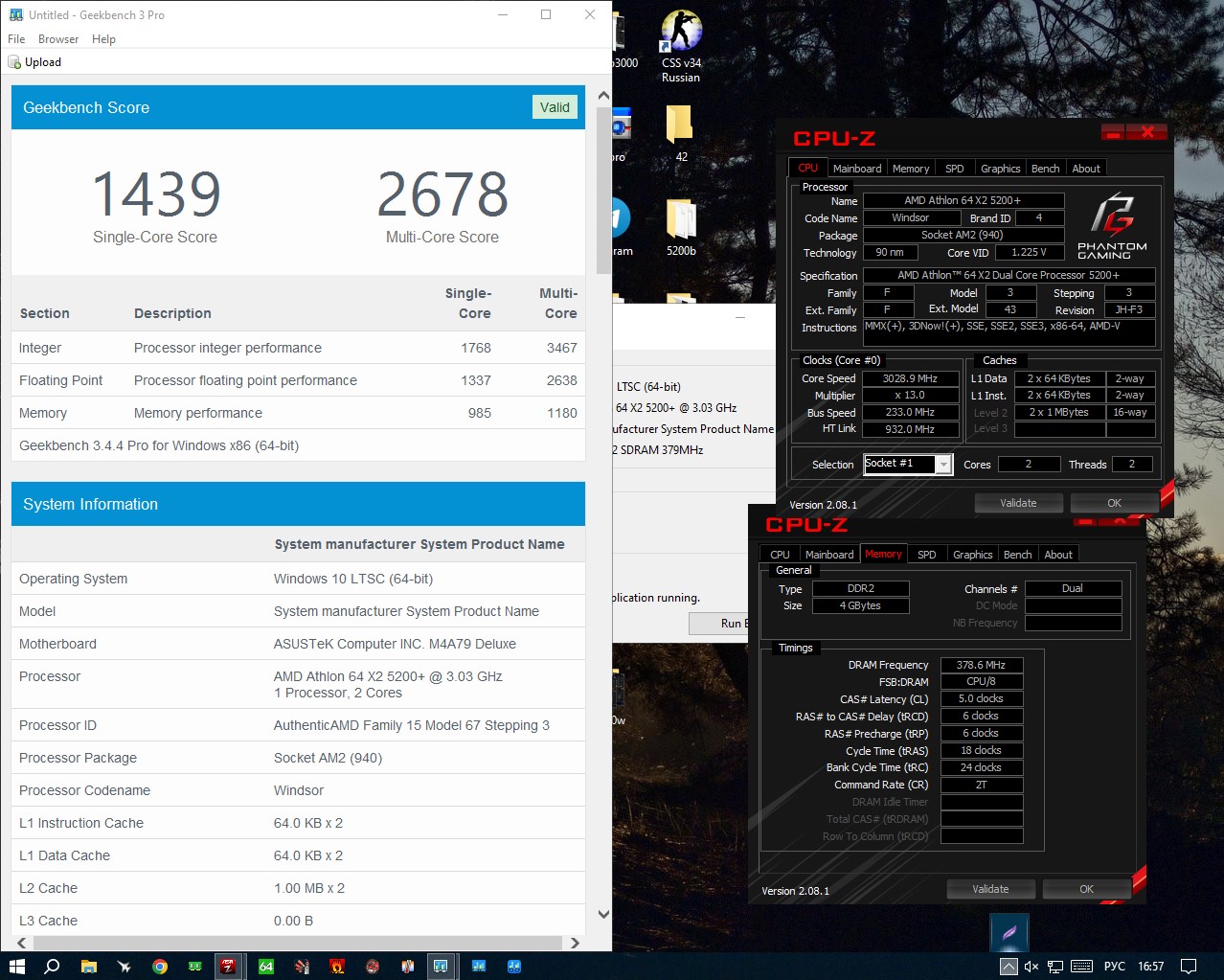Open the SPD tab in top CPU-Z
The width and height of the screenshot is (1224, 980).
(955, 169)
